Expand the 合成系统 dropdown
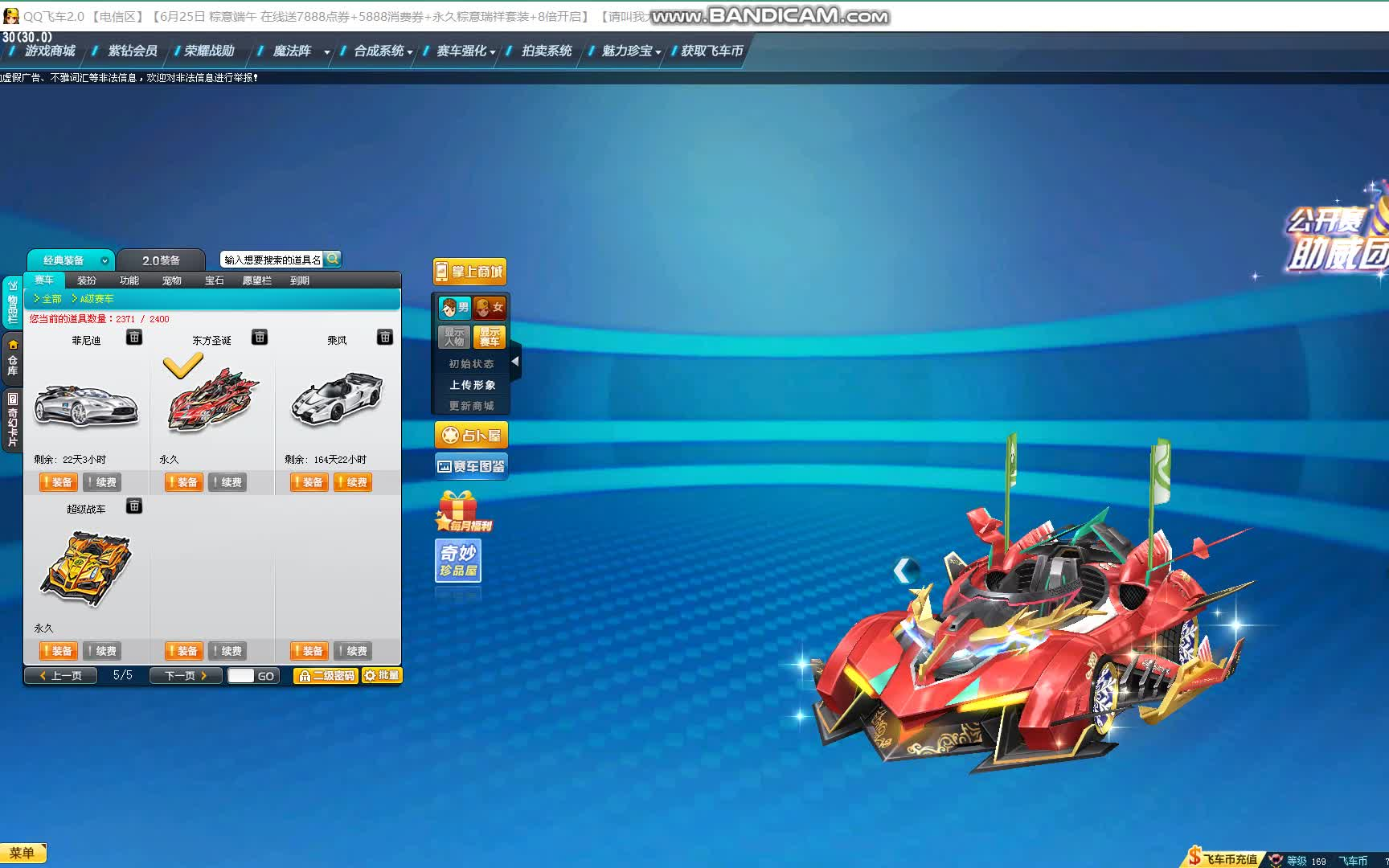The height and width of the screenshot is (868, 1389). coord(410,52)
